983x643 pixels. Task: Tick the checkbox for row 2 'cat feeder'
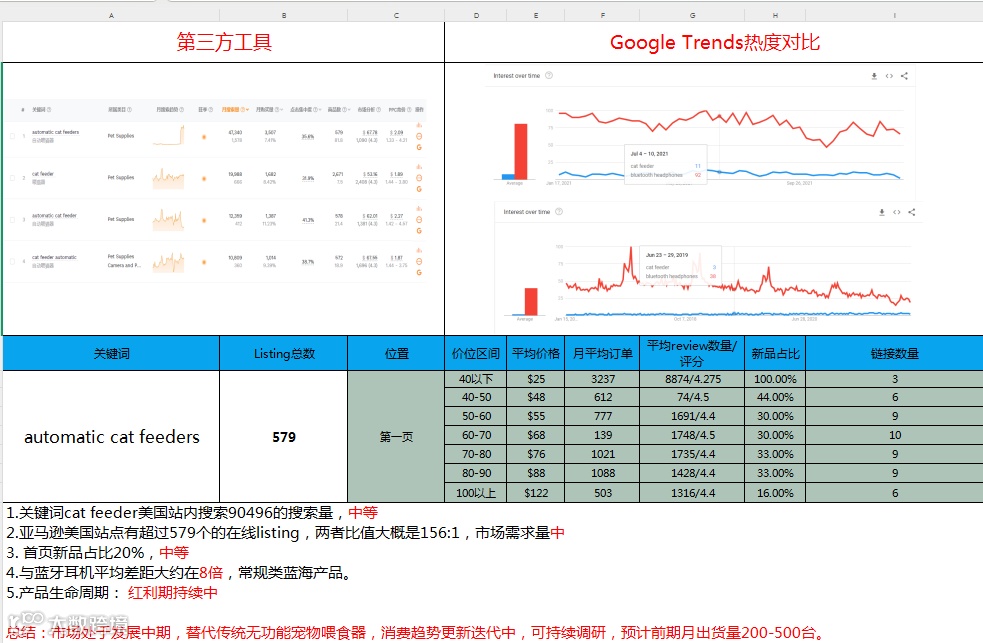12,178
